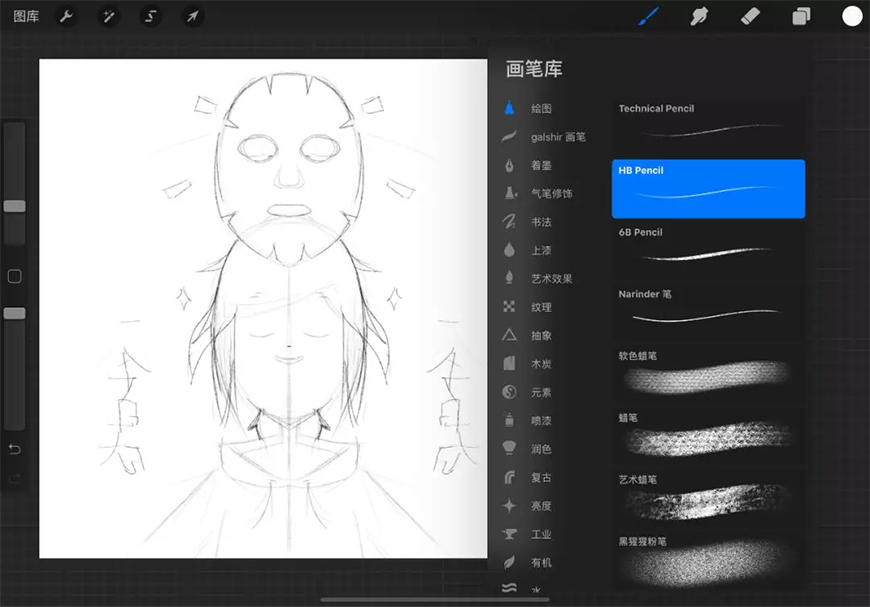Image resolution: width=870 pixels, height=607 pixels.
Task: Select the 绘图 brush category
Action: tap(541, 108)
